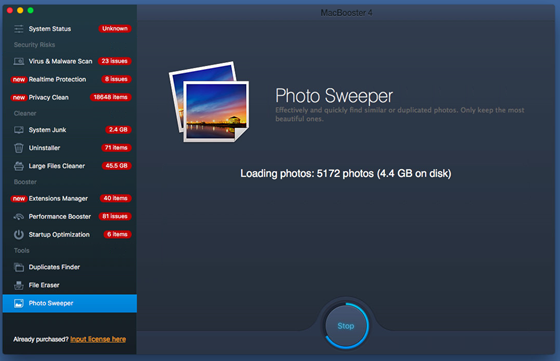This screenshot has width=560, height=361.
Task: Click the 6 items badge
Action: coord(118,234)
